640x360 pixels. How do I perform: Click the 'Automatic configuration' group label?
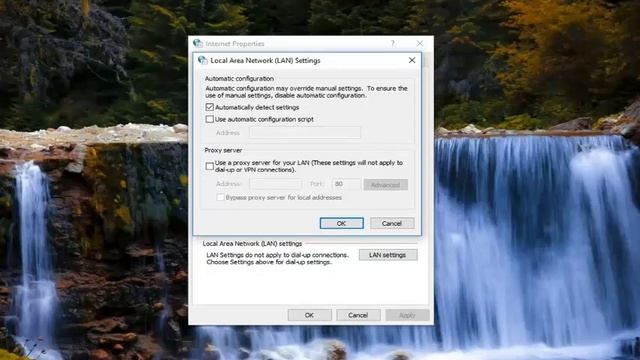(x=239, y=78)
